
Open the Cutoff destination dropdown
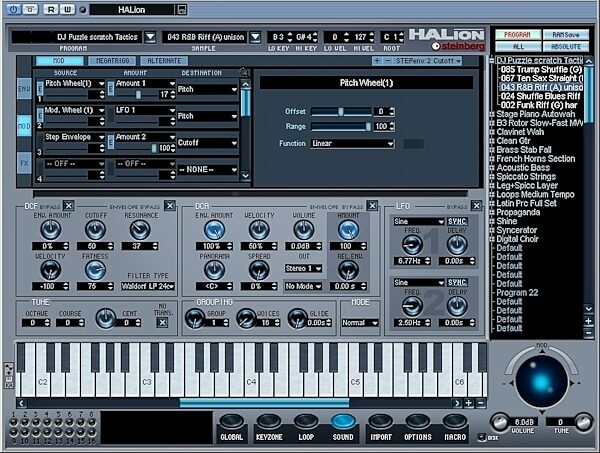coord(207,143)
